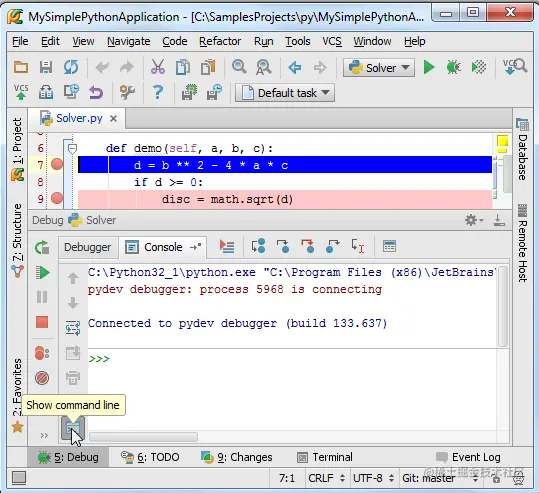Collapse the demo function fold marker

click(72, 149)
